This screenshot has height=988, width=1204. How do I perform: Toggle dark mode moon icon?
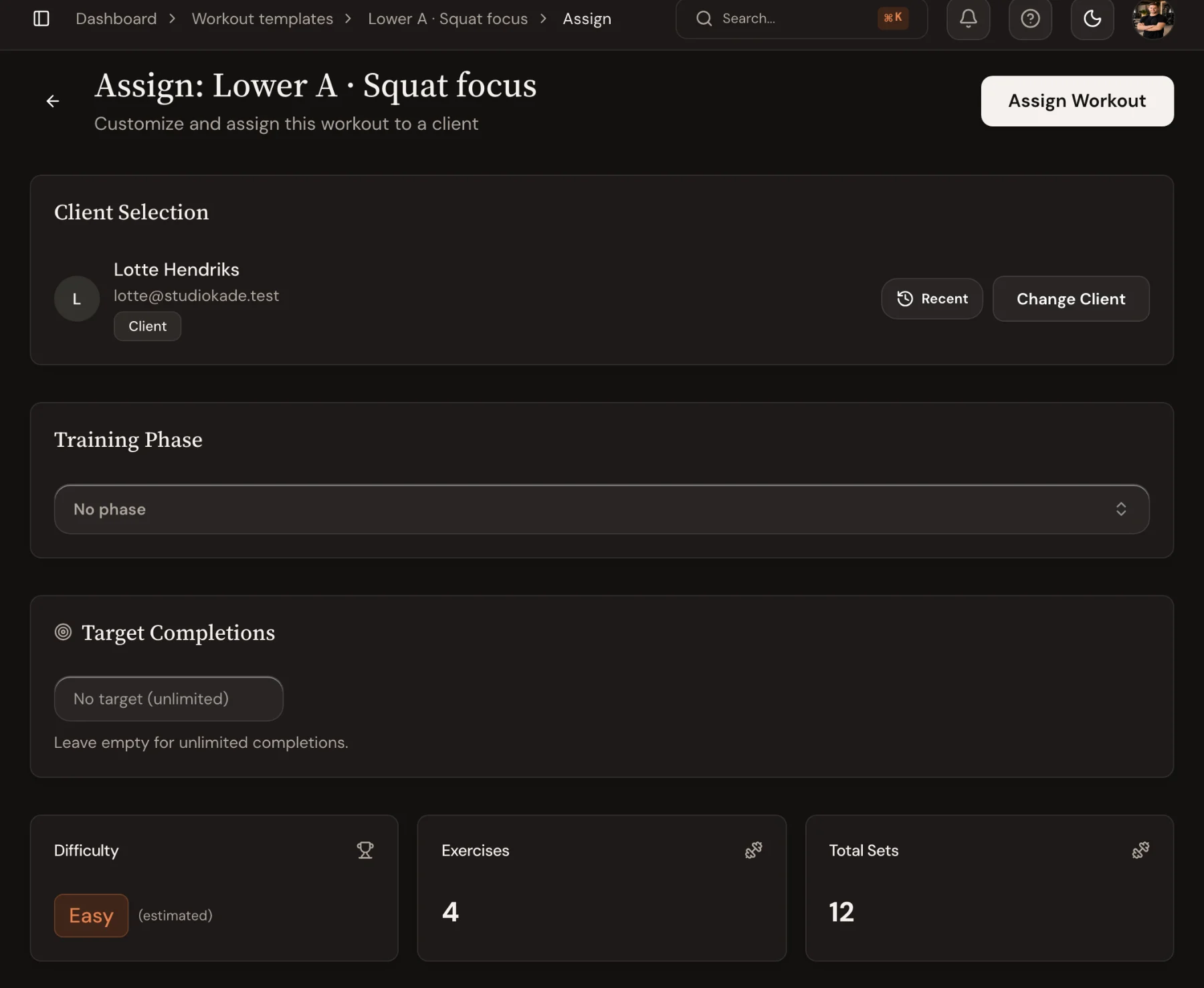coord(1092,19)
